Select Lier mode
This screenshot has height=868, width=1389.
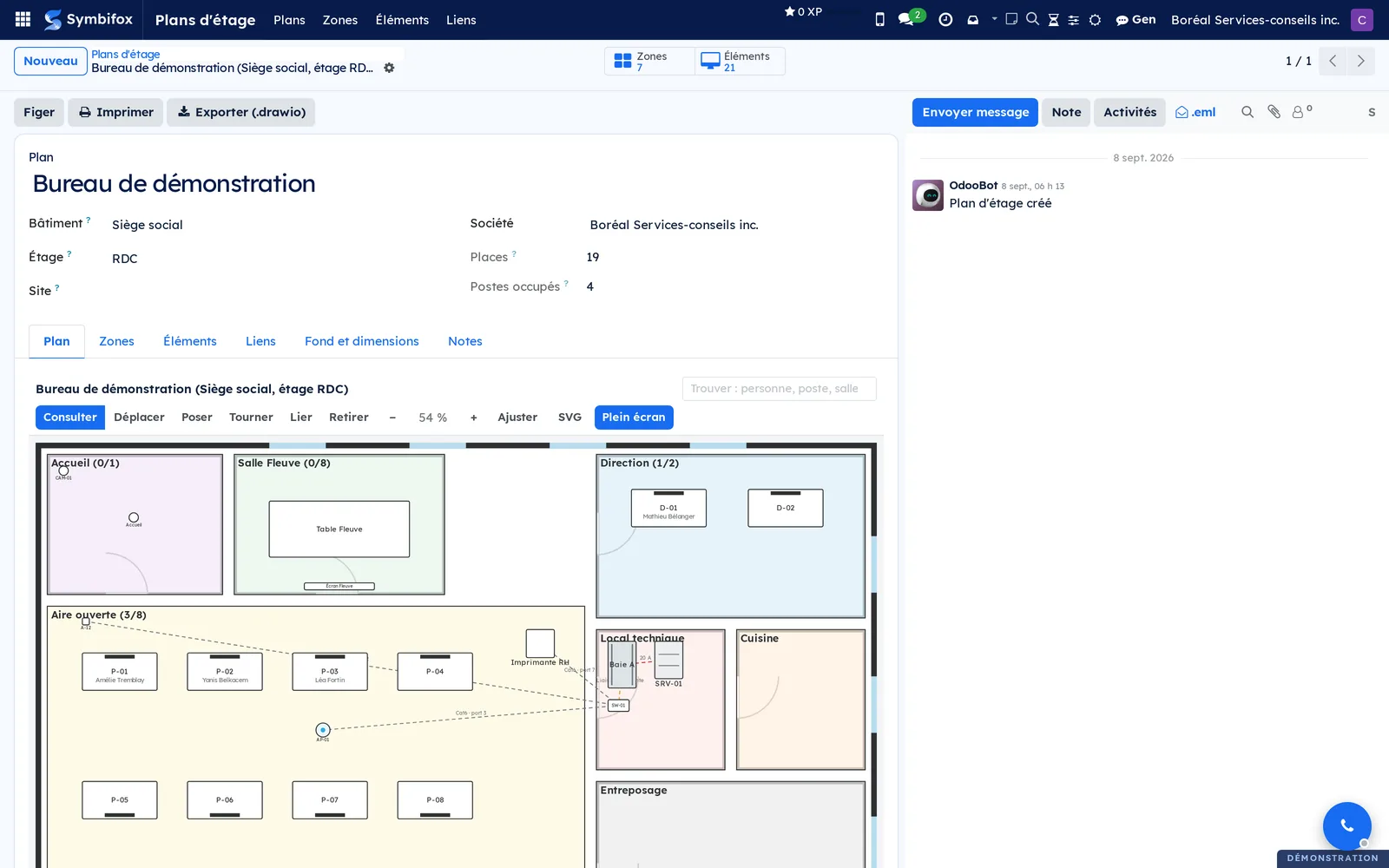(x=301, y=418)
